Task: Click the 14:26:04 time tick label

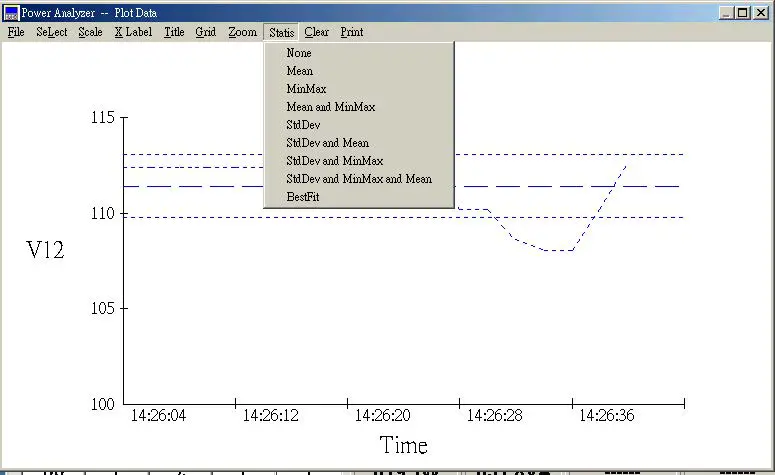Action: click(x=158, y=416)
